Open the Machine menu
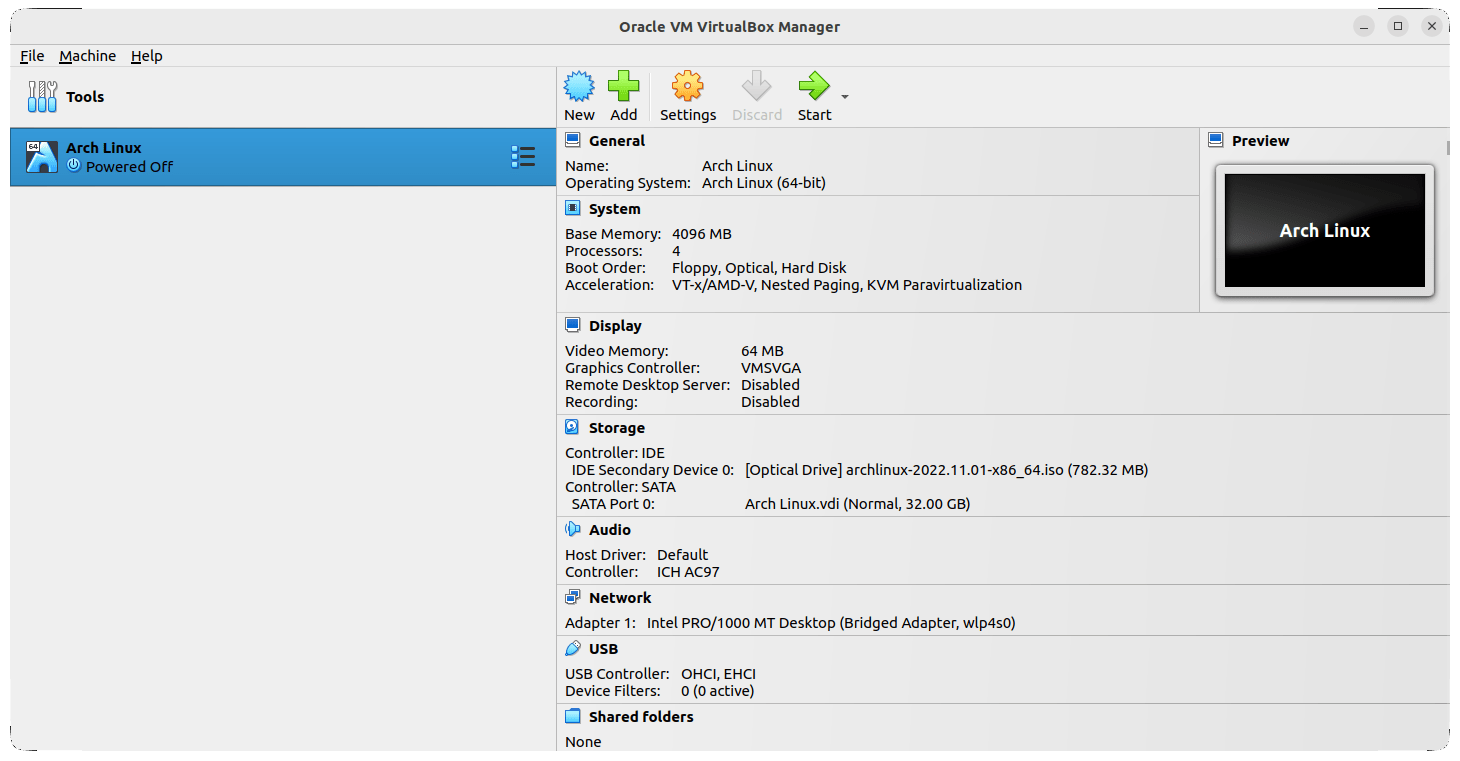This screenshot has height=761, width=1460. coord(87,55)
